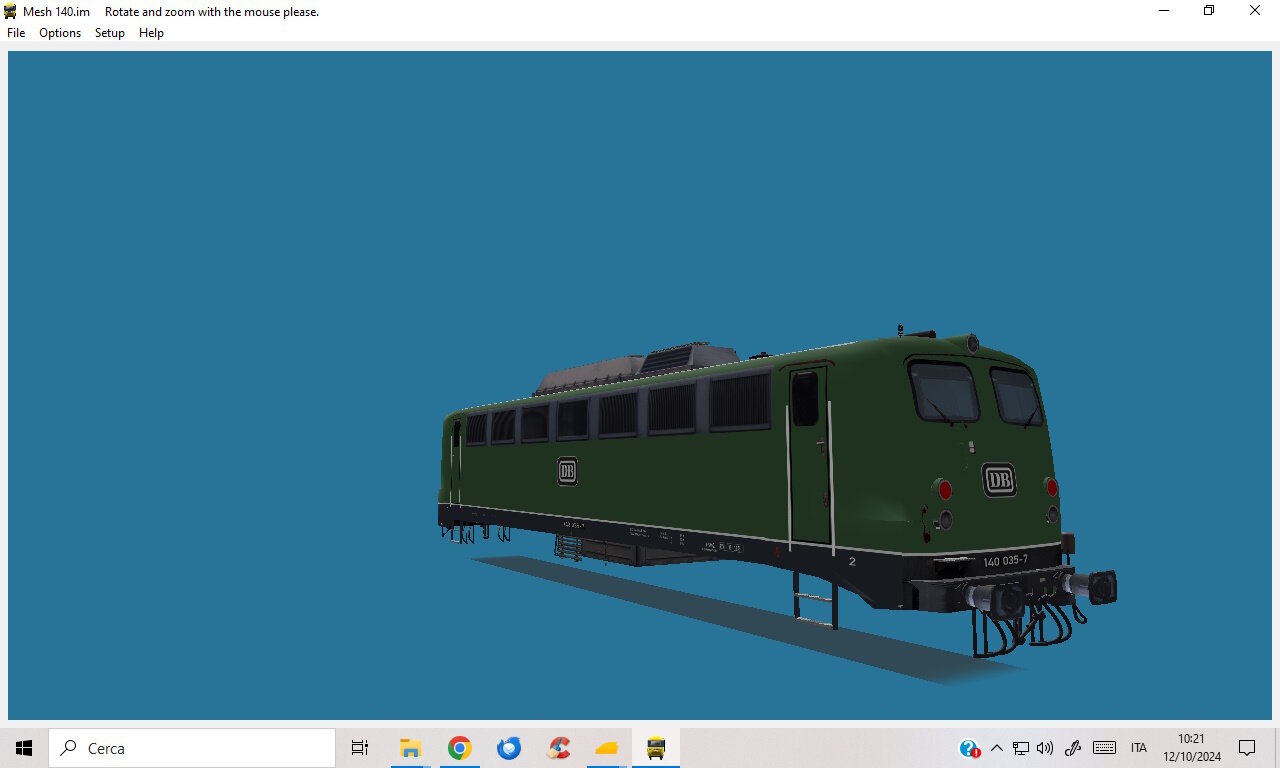Image resolution: width=1280 pixels, height=768 pixels.
Task: Open the Windows Start menu
Action: pyautogui.click(x=24, y=748)
